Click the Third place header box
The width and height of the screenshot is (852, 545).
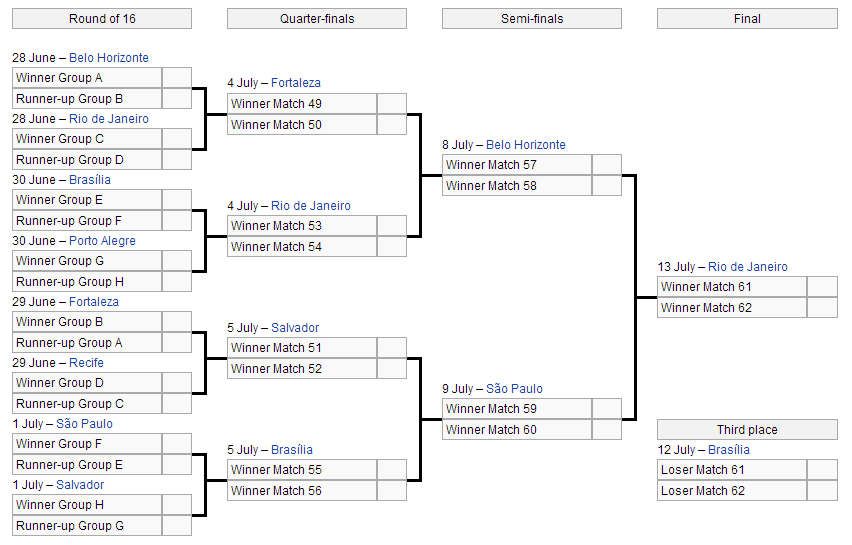point(746,430)
